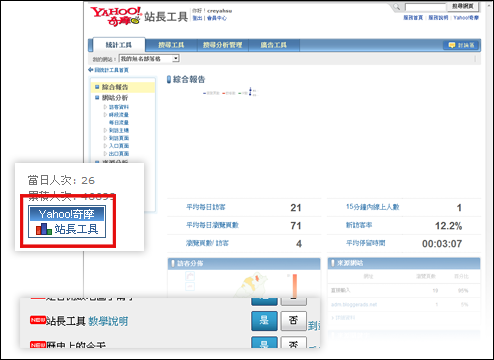494x360 pixels.
Task: Open the 入口頁面 sidebar link
Action: 119,146
